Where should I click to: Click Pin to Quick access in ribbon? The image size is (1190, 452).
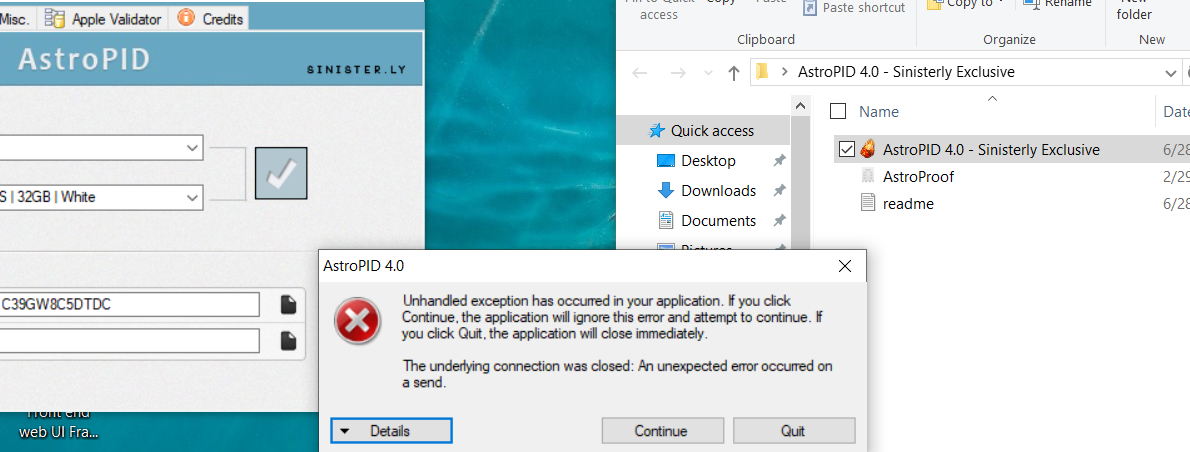(659, 9)
